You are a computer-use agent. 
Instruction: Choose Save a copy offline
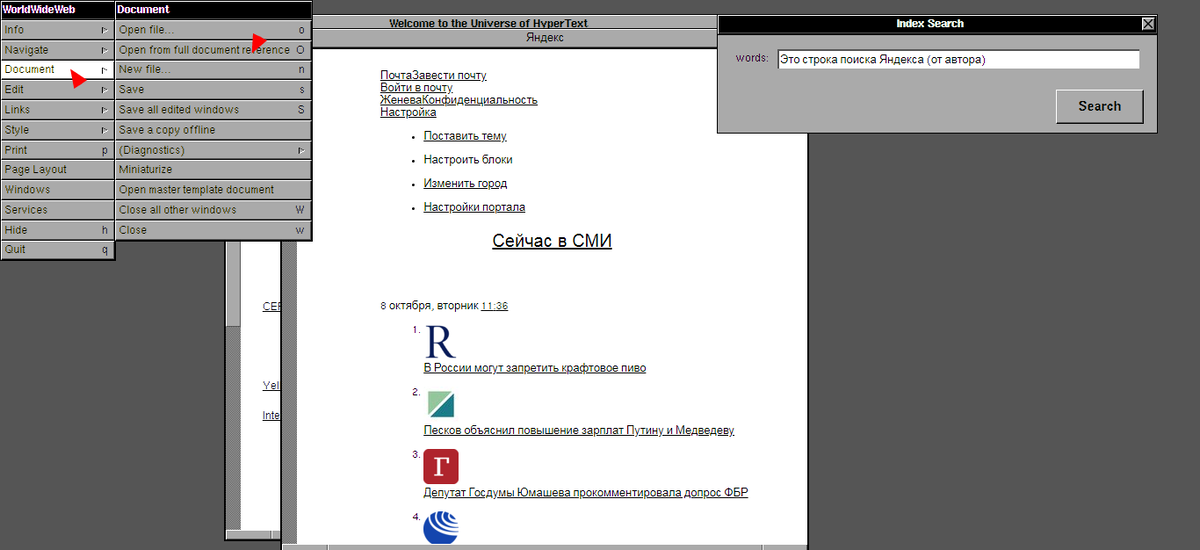pos(213,130)
